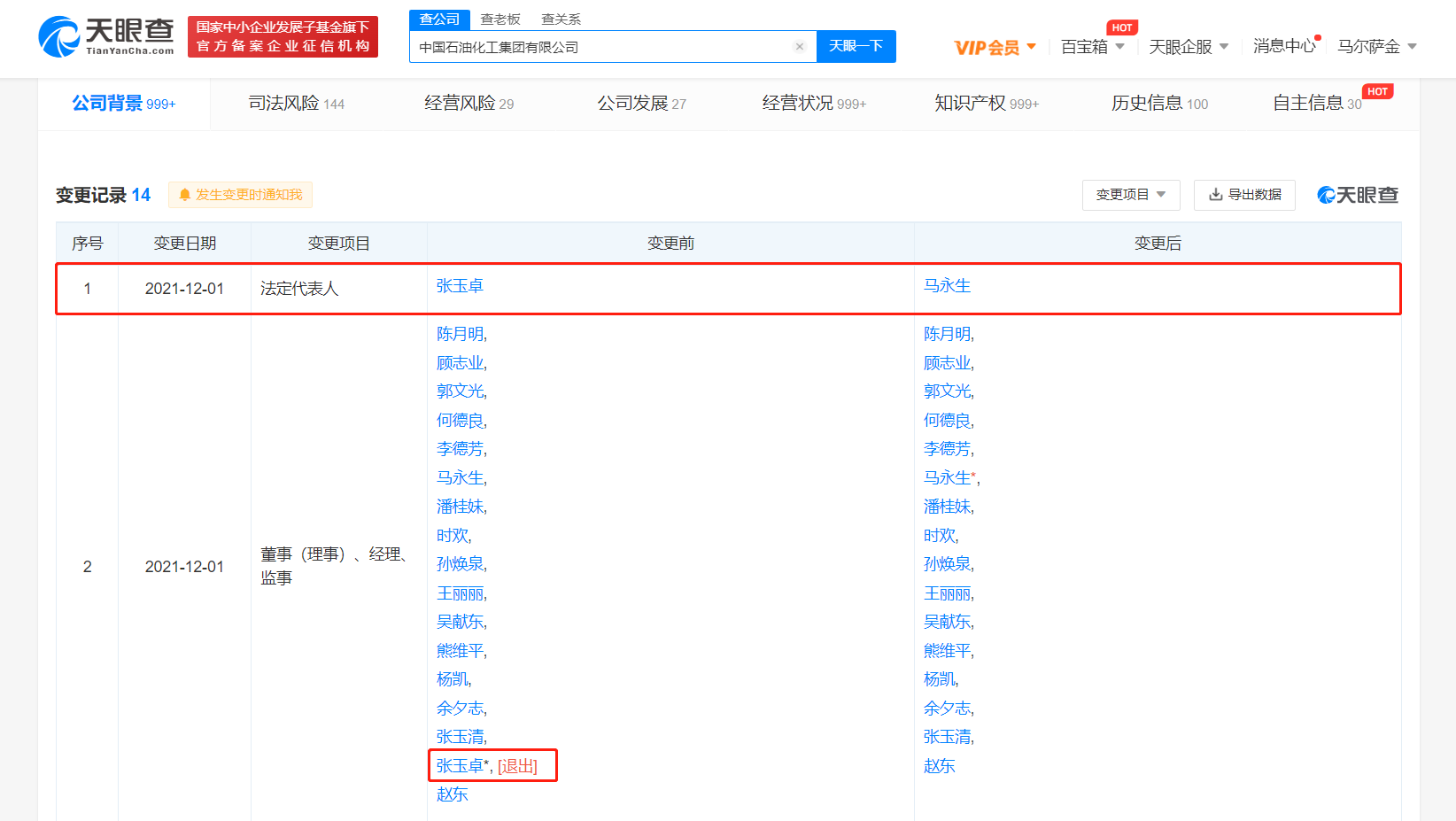Image resolution: width=1456 pixels, height=821 pixels.
Task: Open 时欢 link in 变更前 column
Action: [453, 536]
